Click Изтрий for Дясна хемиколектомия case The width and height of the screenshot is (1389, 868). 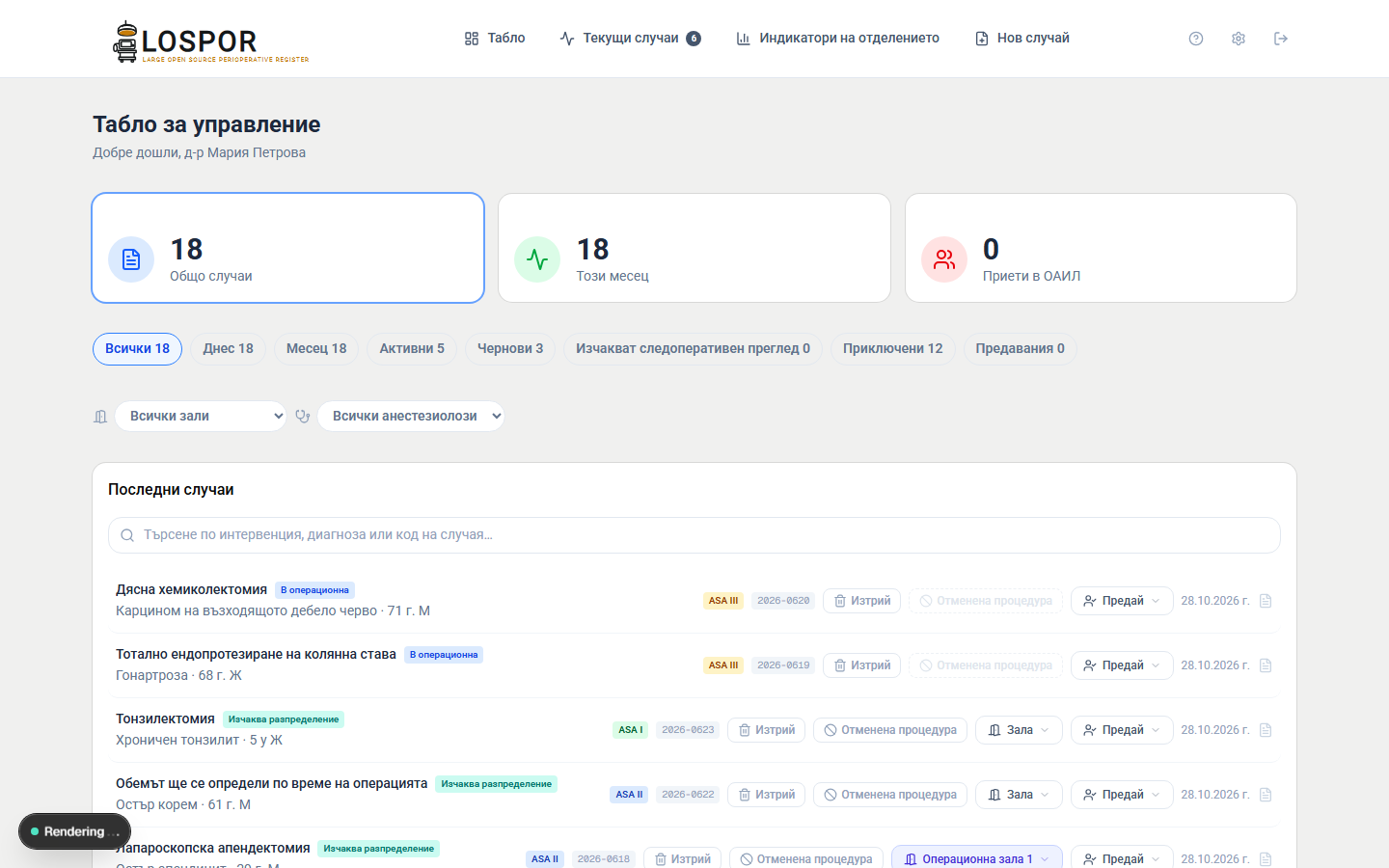coord(862,601)
